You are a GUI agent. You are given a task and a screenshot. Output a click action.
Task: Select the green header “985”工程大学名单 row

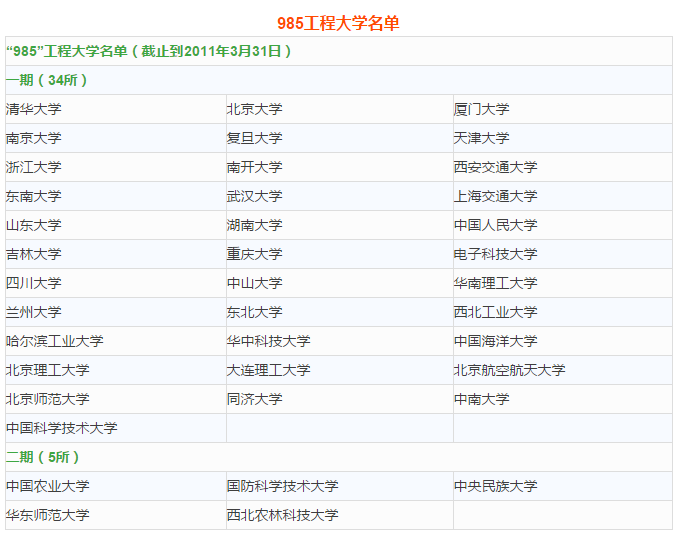(339, 51)
